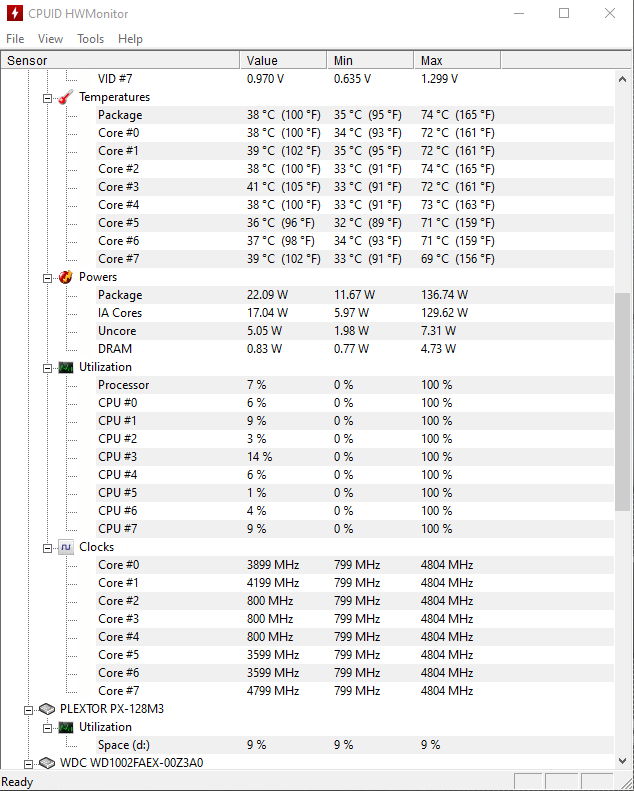
Task: Click the waveform icon beside Clocks
Action: click(x=65, y=547)
